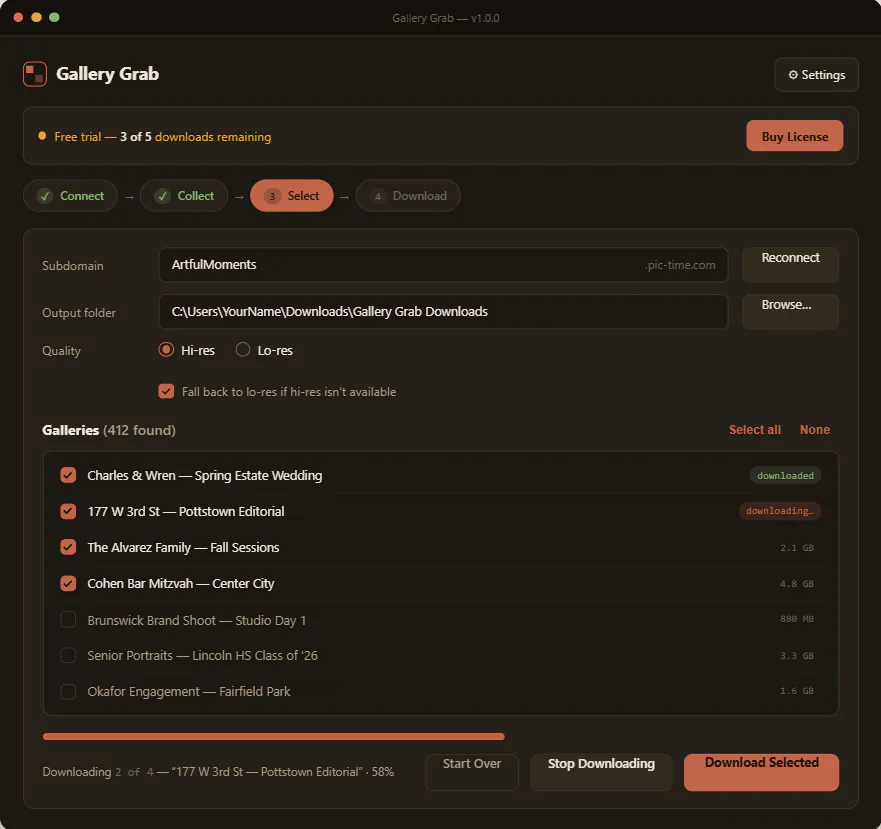Switch to the Select step
Image resolution: width=881 pixels, height=829 pixels.
292,196
